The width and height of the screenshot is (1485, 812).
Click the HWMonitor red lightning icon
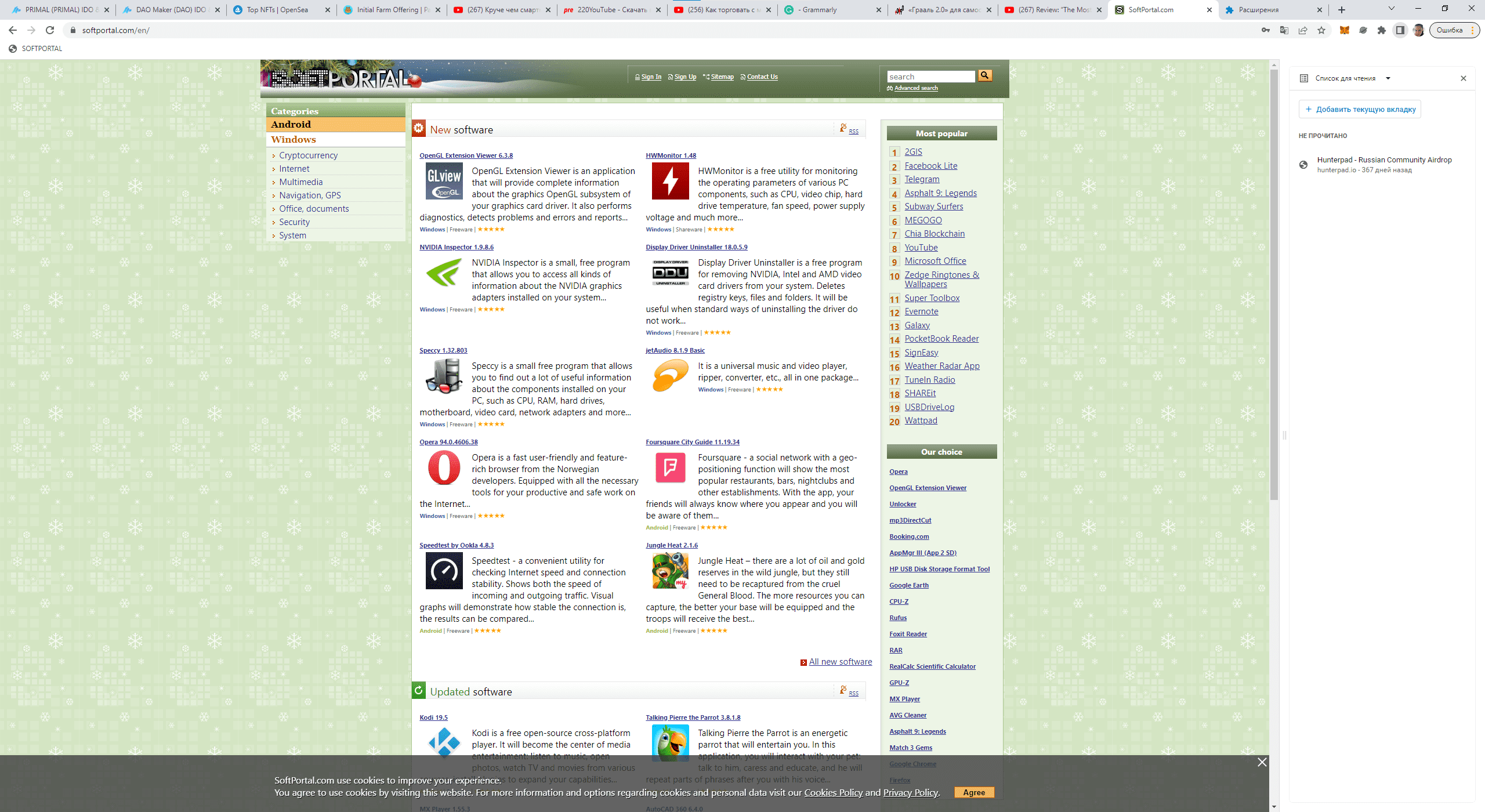tap(670, 181)
